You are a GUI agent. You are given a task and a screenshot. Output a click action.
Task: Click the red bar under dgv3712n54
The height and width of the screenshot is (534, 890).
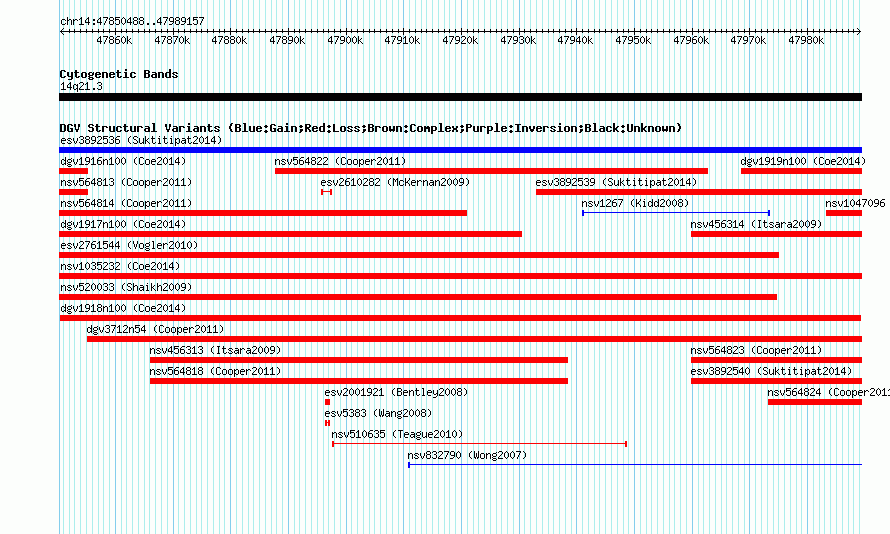[x=474, y=339]
